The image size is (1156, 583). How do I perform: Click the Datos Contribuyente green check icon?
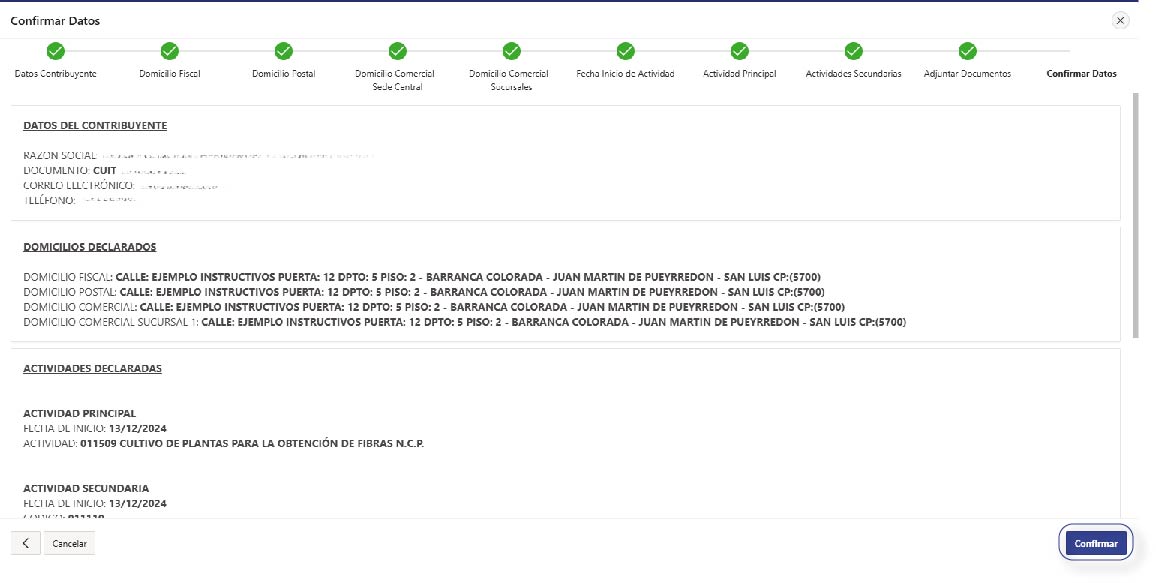pyautogui.click(x=56, y=51)
